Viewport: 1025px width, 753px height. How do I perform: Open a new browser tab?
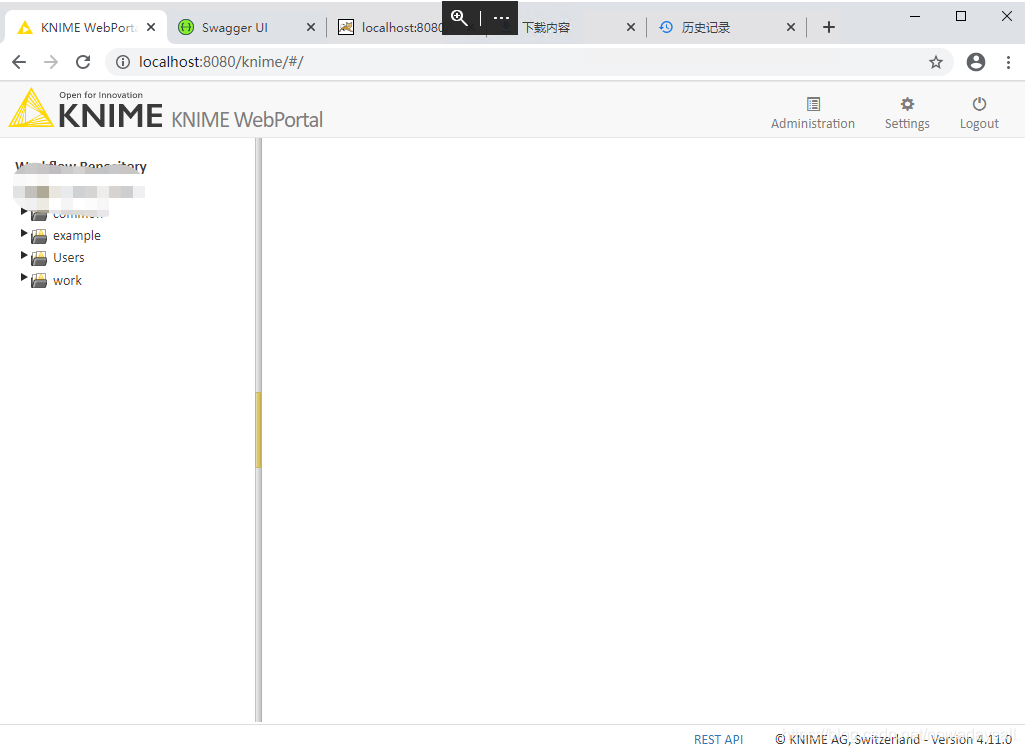click(829, 27)
